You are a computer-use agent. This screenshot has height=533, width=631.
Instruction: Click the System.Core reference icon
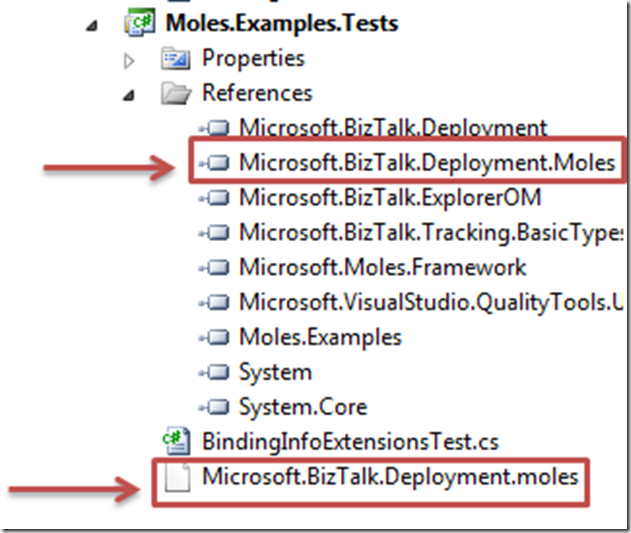click(x=215, y=407)
